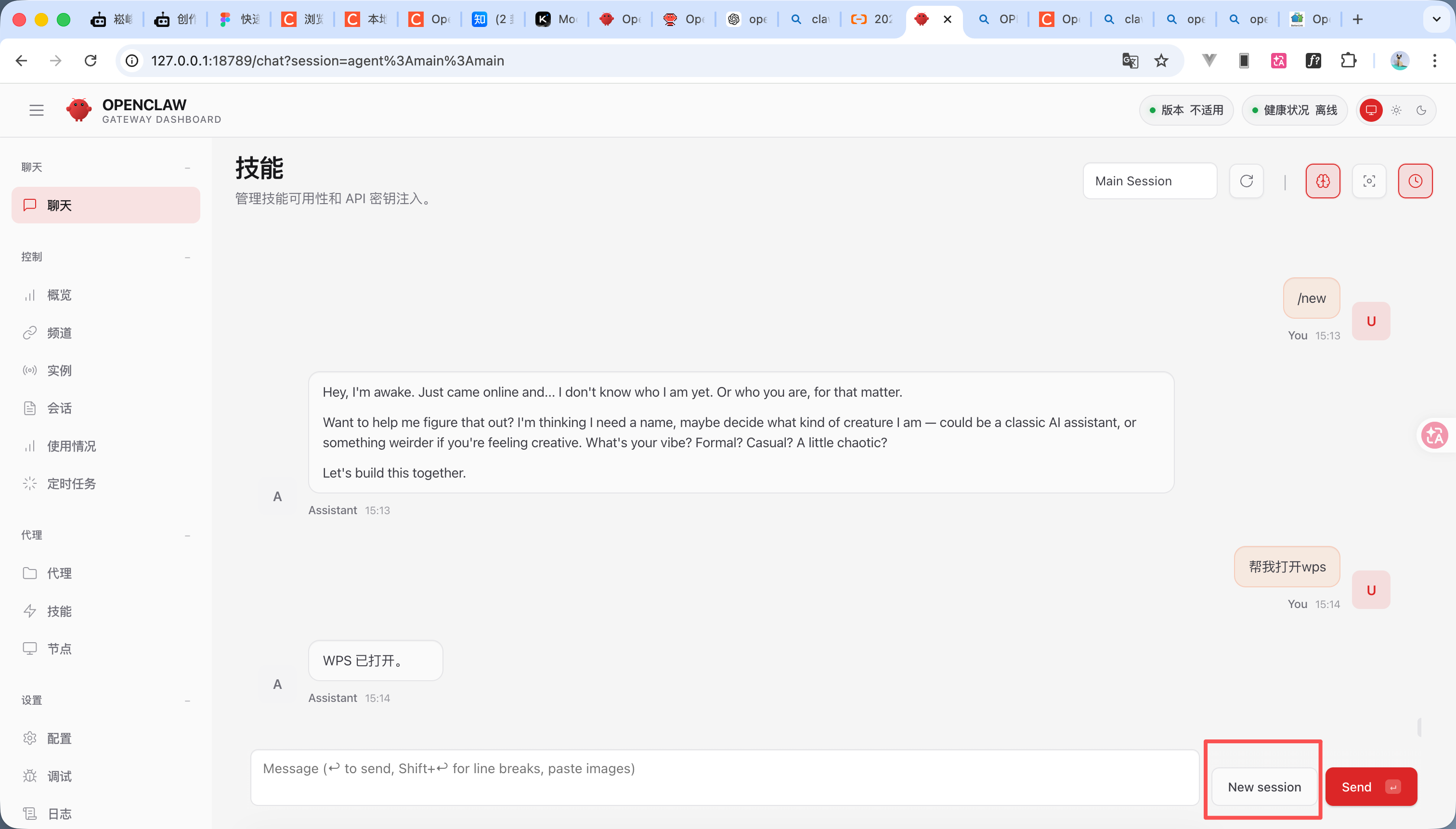The width and height of the screenshot is (1456, 829).
Task: Open 技能 in the sidebar
Action: (59, 611)
